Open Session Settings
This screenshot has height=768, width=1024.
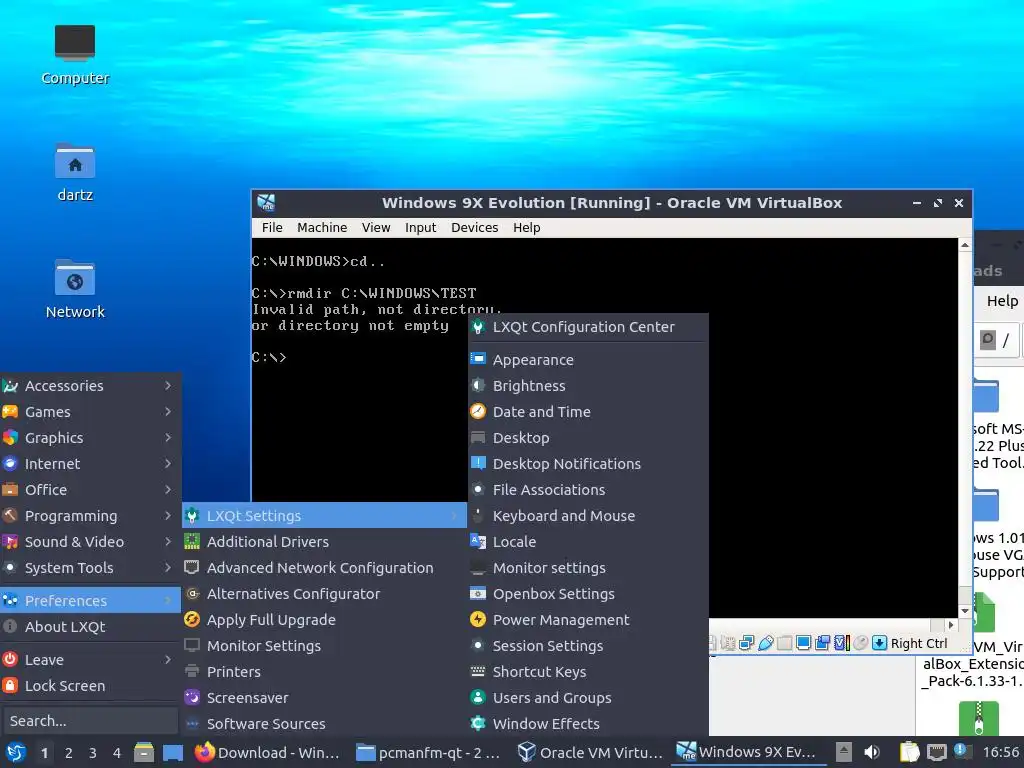pyautogui.click(x=588, y=646)
